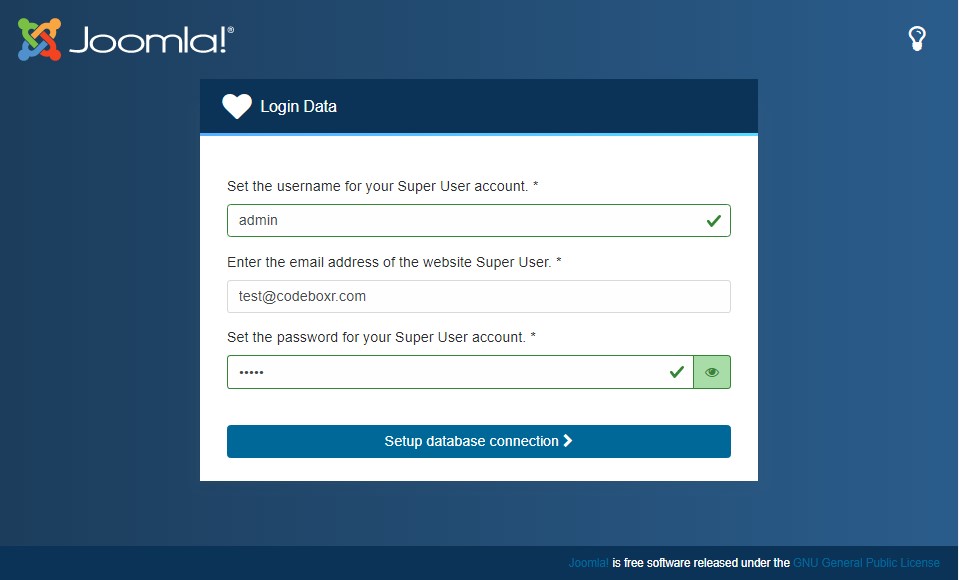Click the lightbulb help icon
The width and height of the screenshot is (959, 580).
(x=917, y=39)
